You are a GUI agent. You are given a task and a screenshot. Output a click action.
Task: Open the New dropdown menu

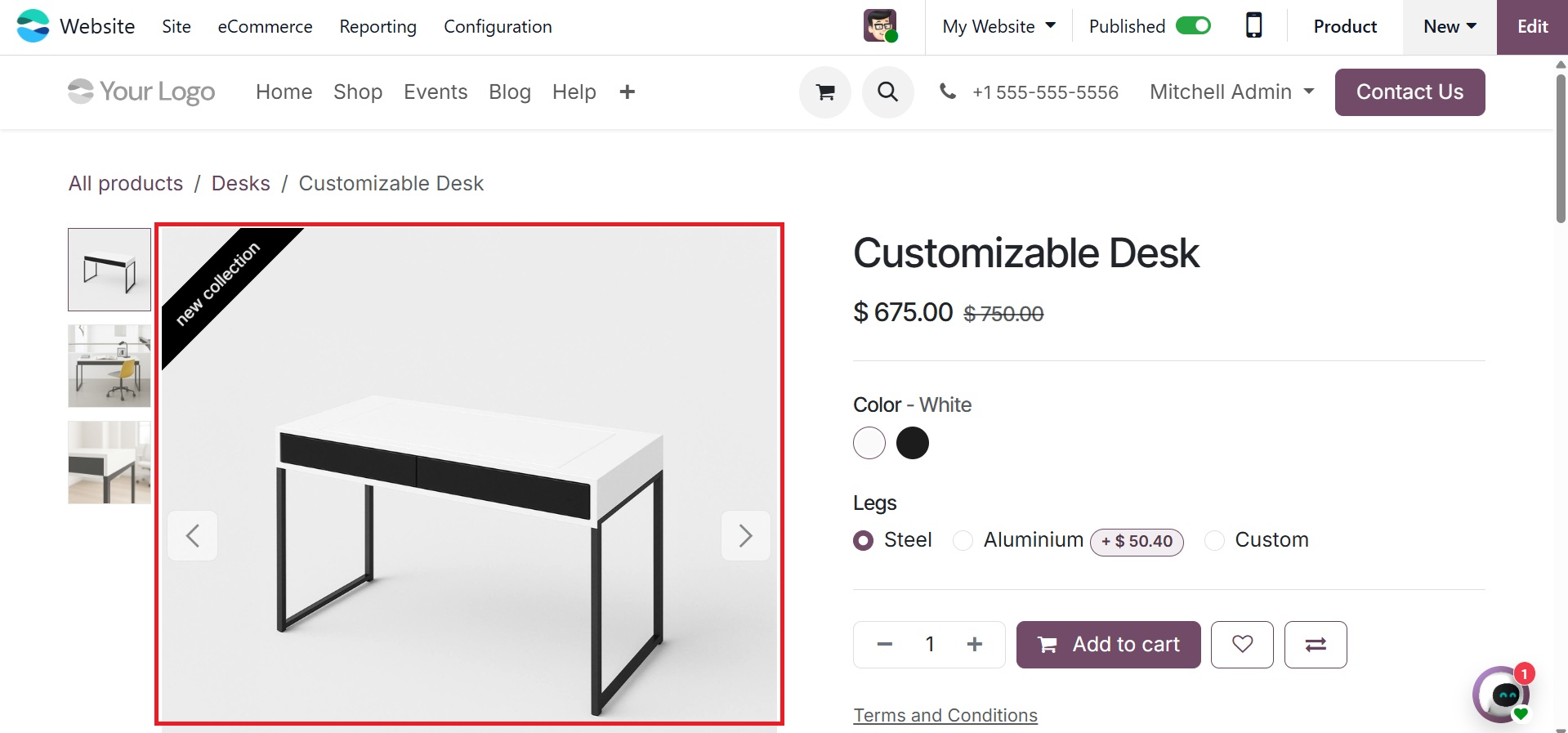click(1450, 26)
